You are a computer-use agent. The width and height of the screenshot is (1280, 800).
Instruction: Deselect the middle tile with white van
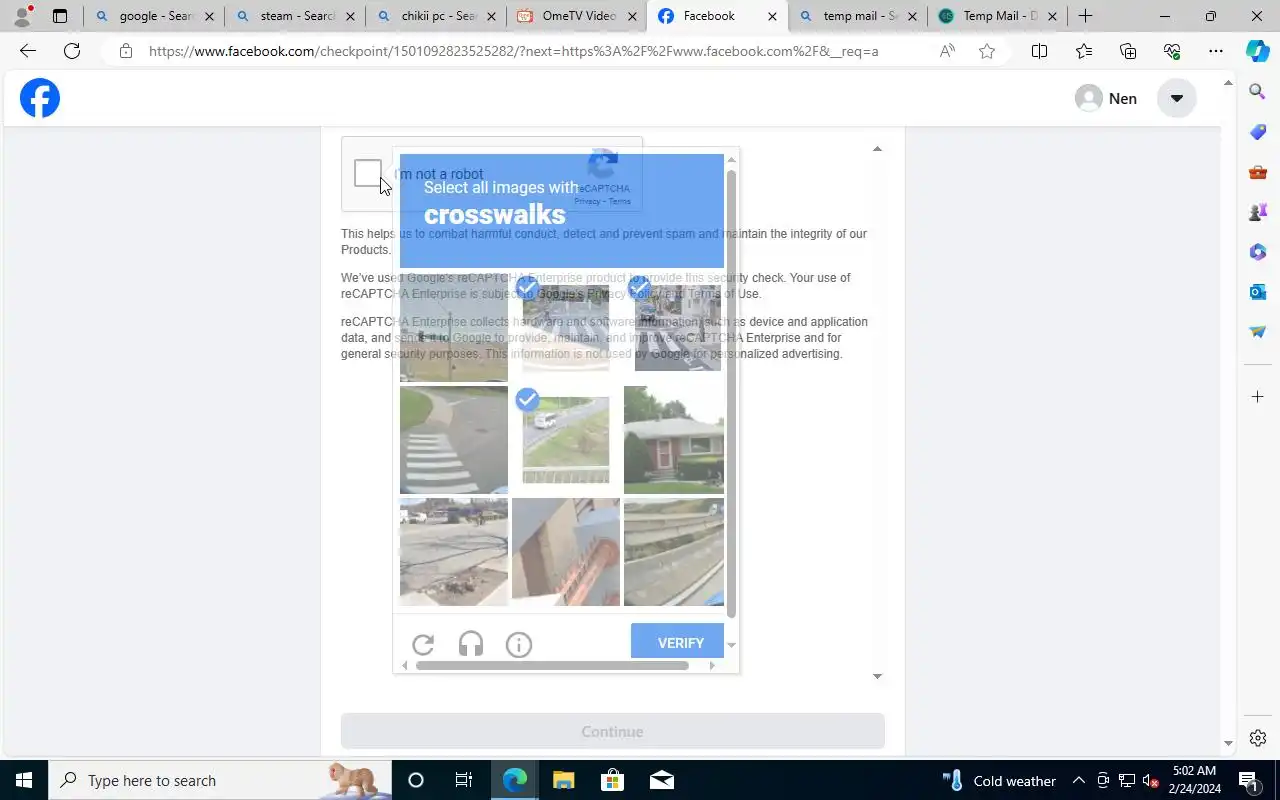tap(566, 440)
